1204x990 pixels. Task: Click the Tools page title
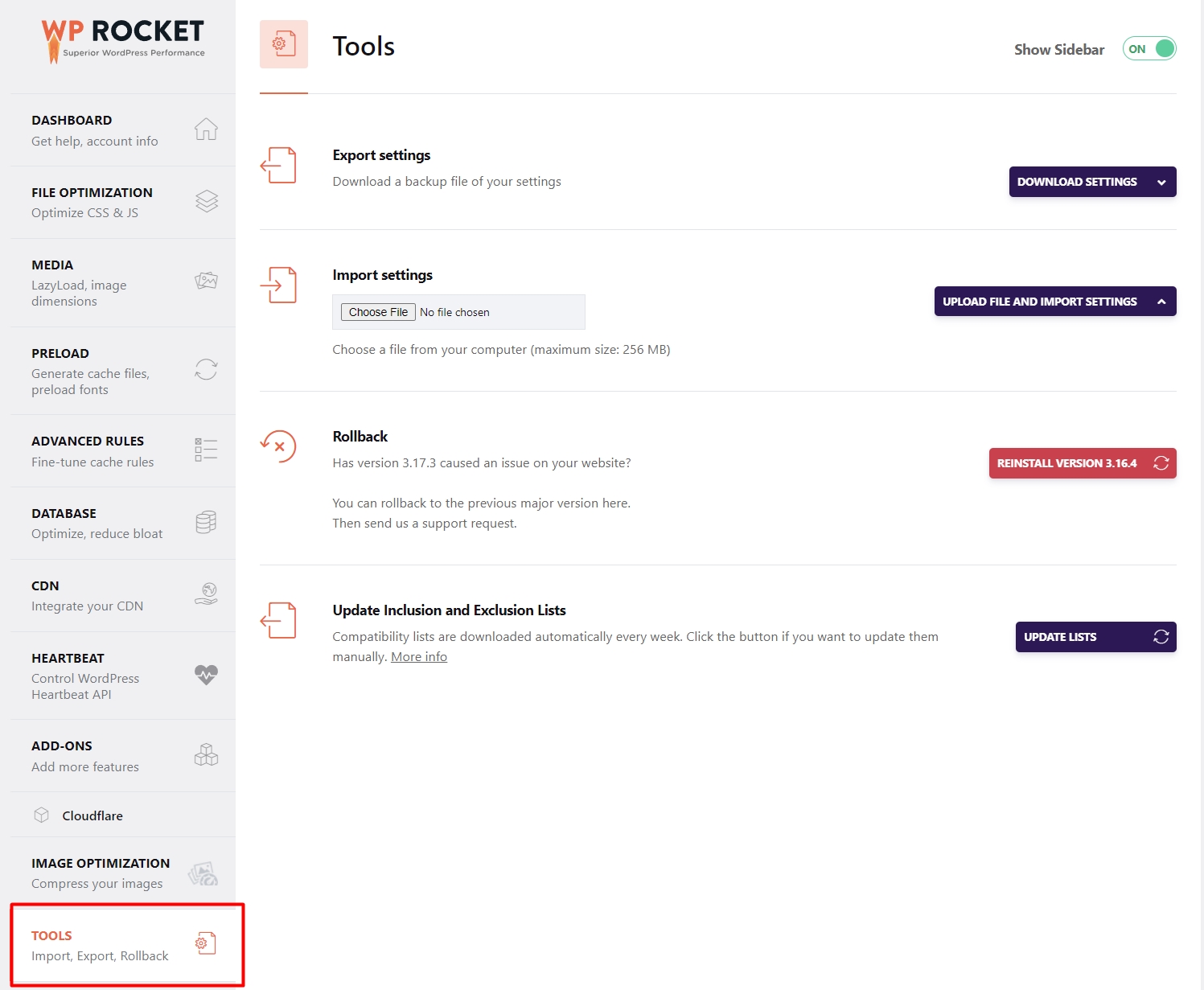[364, 47]
